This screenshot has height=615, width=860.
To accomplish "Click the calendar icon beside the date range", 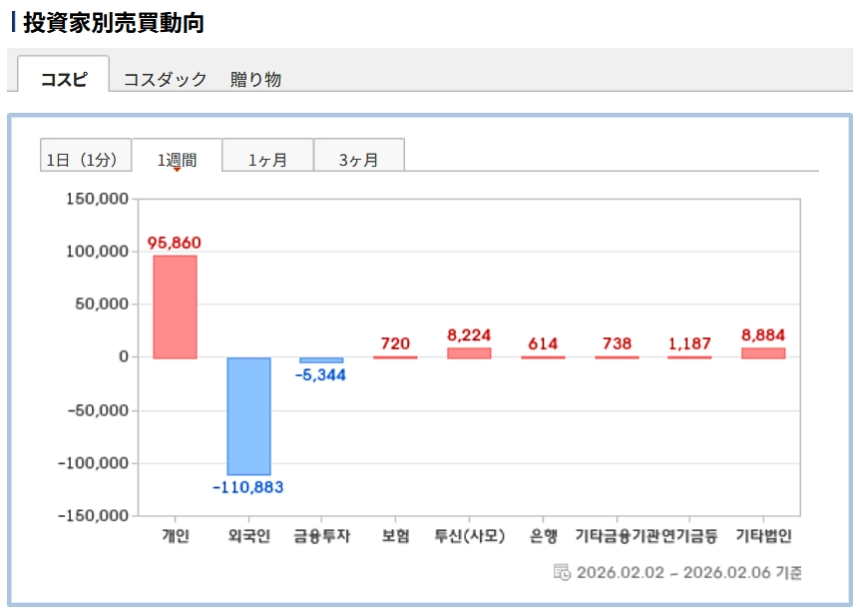I will pyautogui.click(x=562, y=572).
